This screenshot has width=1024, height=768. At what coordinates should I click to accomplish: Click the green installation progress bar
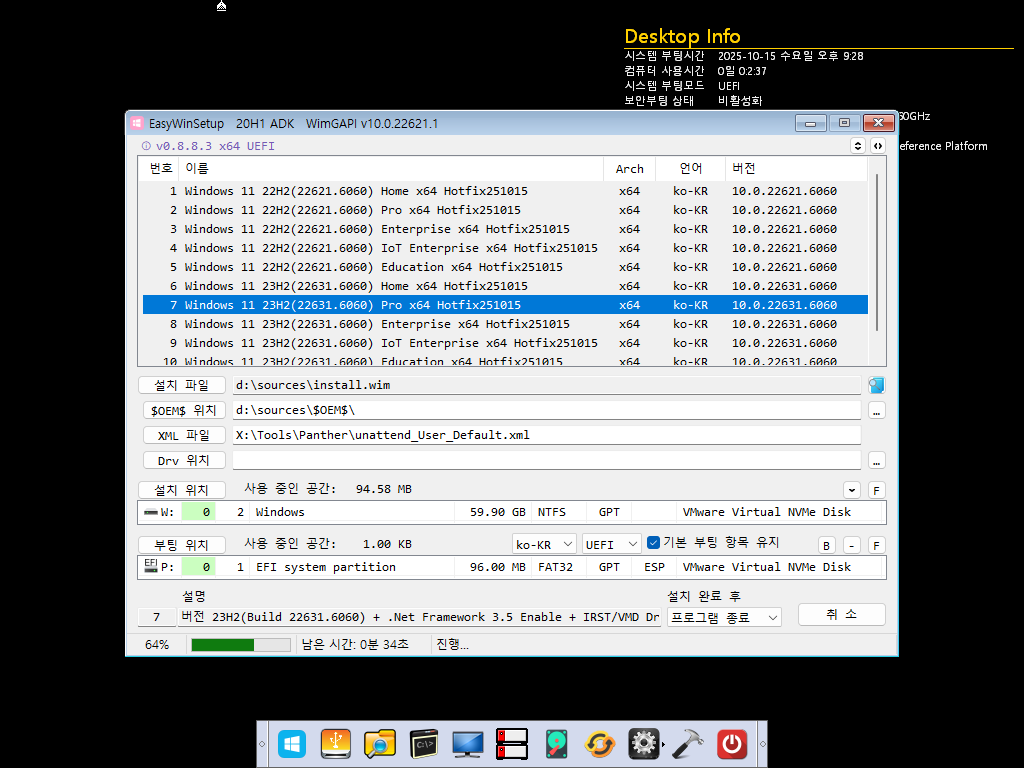click(240, 645)
